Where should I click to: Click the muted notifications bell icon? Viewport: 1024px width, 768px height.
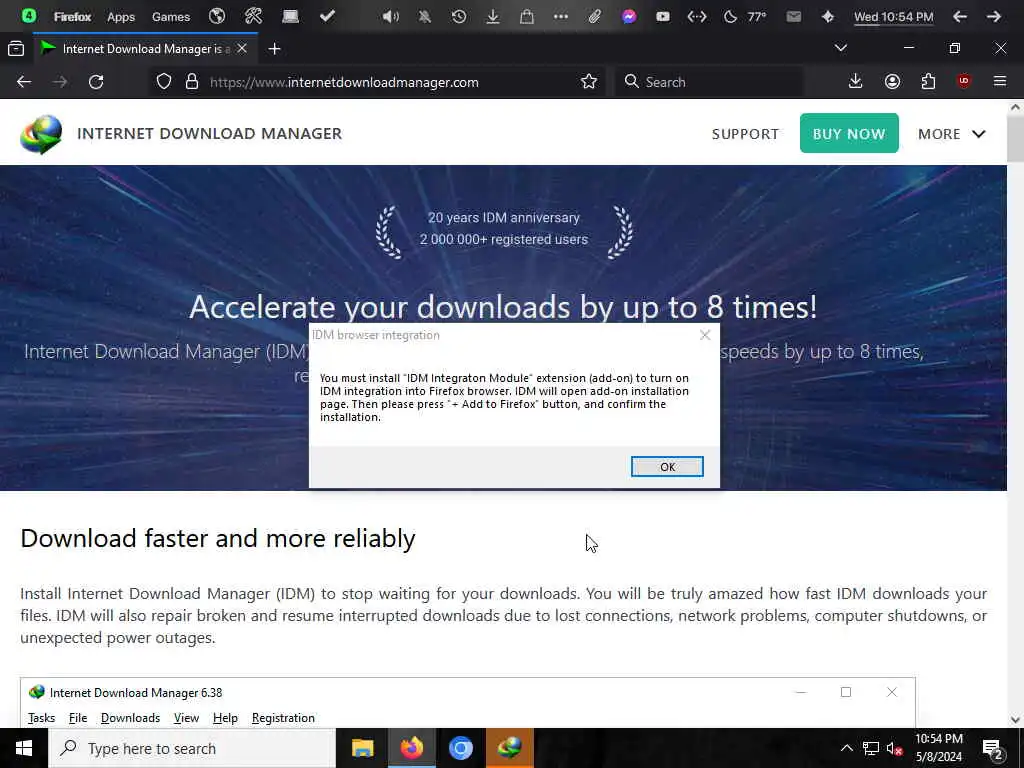(x=424, y=16)
